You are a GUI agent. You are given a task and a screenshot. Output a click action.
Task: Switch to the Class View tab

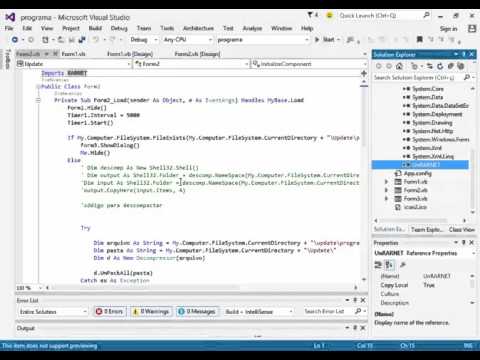[462, 229]
